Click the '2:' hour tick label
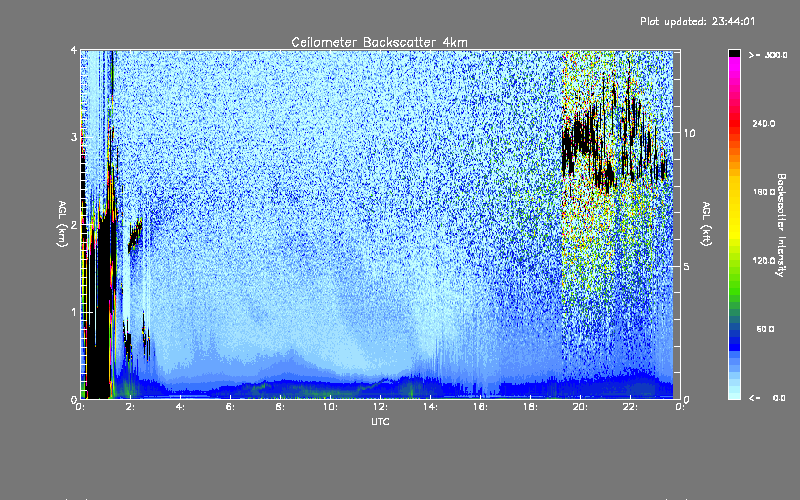The image size is (800, 500). click(130, 407)
